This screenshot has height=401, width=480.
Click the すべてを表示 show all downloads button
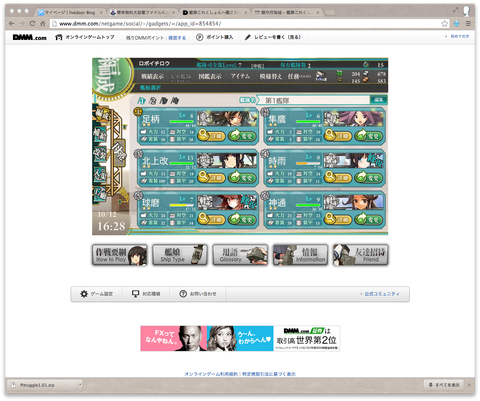445,385
